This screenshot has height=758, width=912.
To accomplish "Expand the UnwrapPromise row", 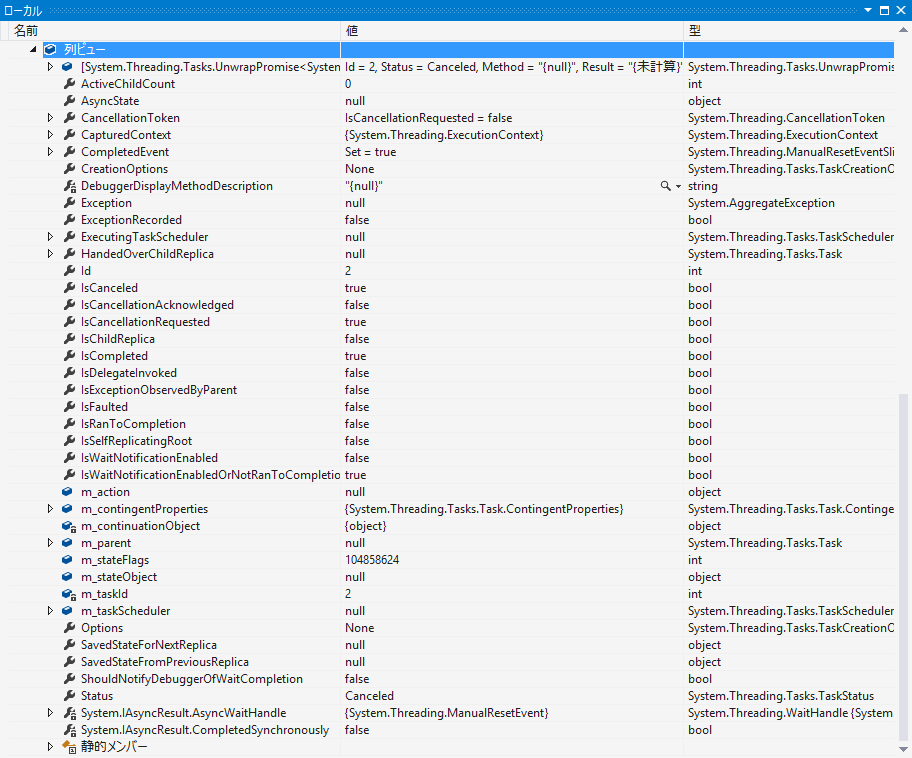I will 51,67.
